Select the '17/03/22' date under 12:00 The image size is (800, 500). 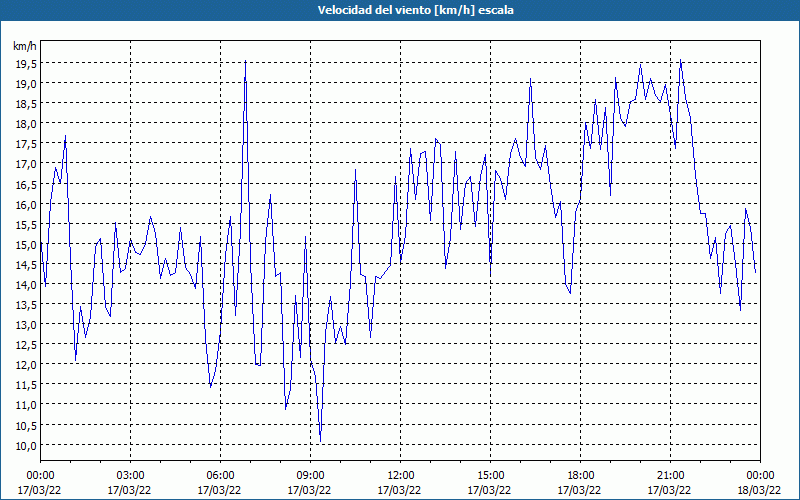399,490
